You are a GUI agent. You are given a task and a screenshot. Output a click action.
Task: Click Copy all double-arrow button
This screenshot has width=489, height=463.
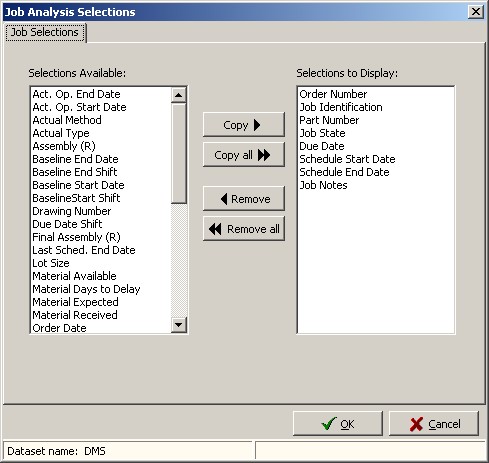[x=244, y=155]
